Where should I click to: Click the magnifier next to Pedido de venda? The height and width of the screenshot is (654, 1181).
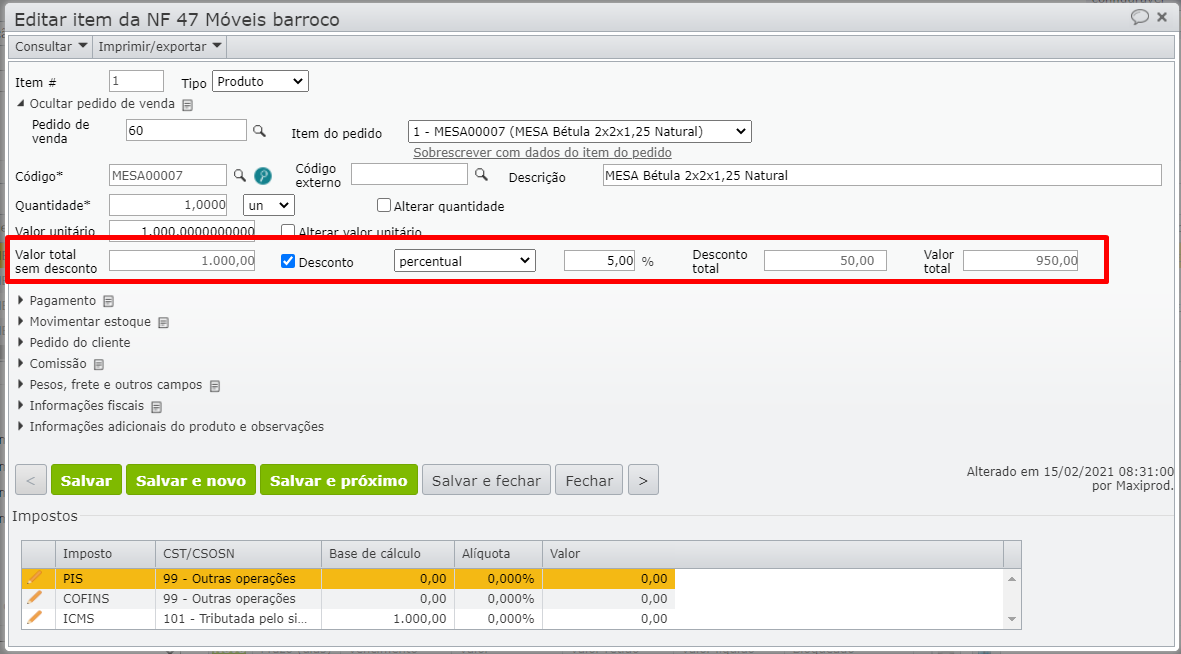[259, 131]
